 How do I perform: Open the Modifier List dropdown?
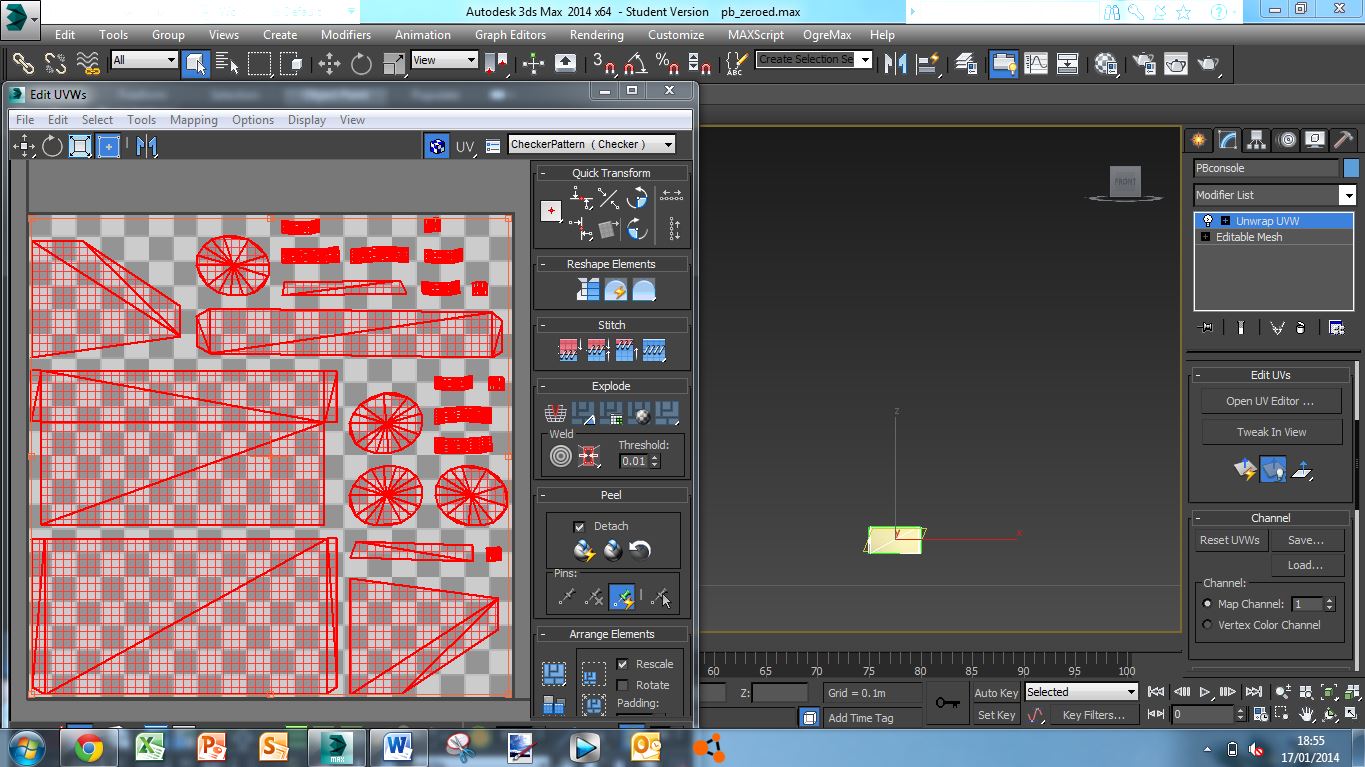click(1275, 195)
